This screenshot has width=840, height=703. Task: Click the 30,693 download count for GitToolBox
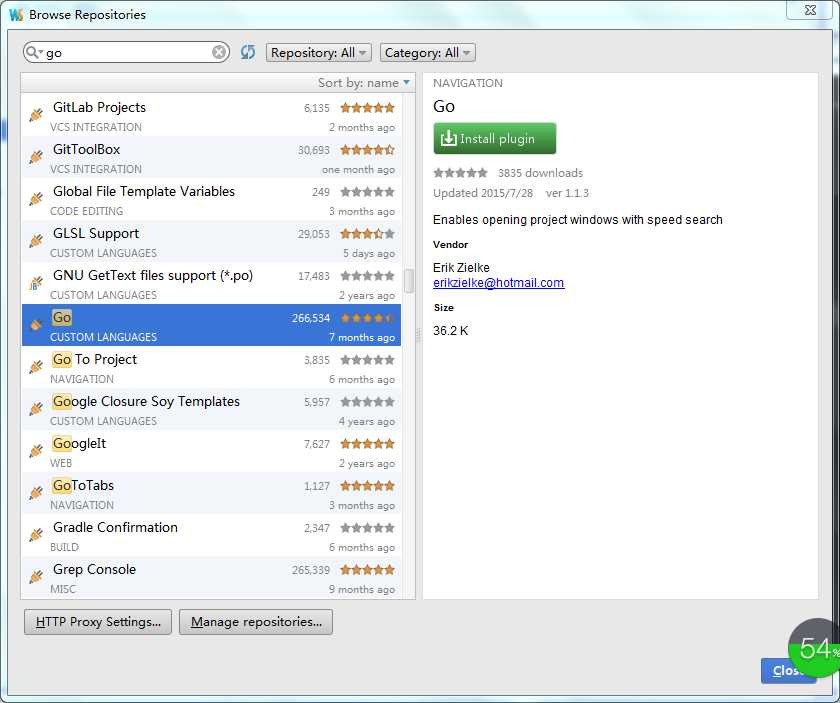click(314, 150)
